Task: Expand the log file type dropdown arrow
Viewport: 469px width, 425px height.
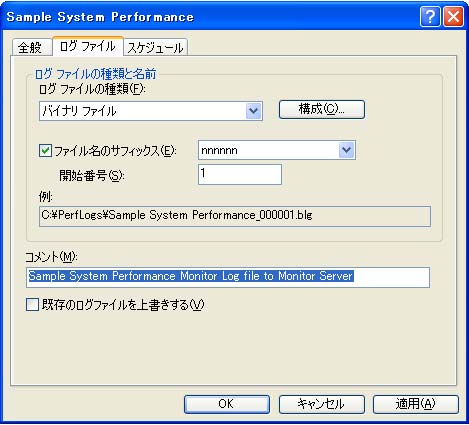Action: point(253,111)
